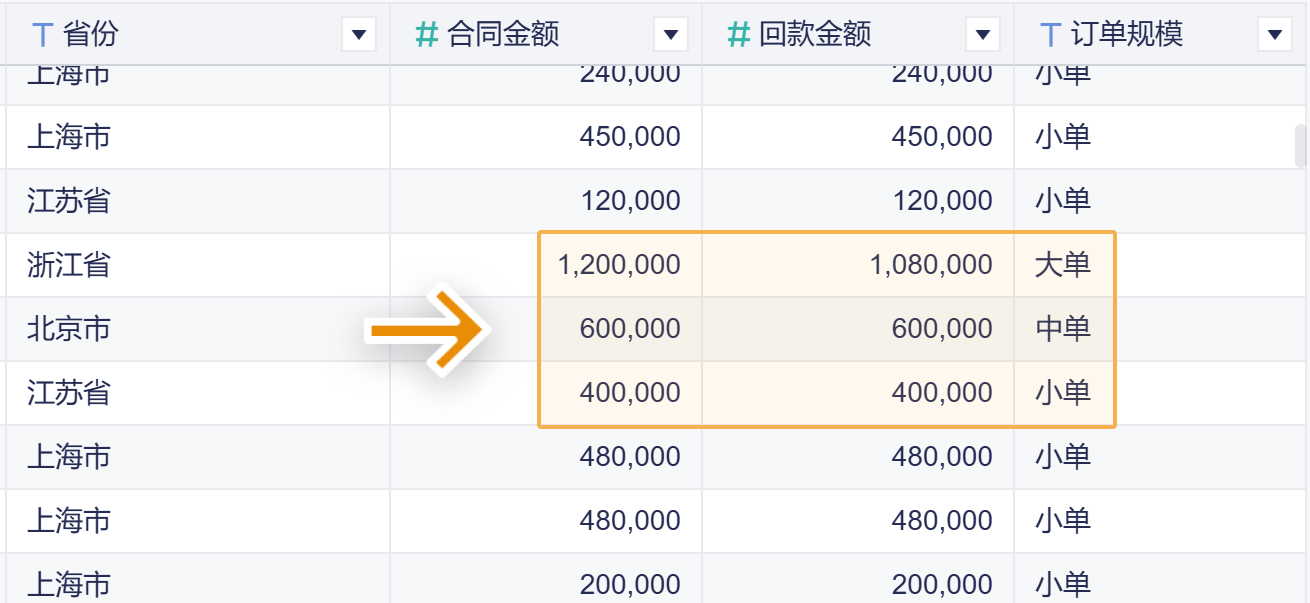
Task: Click the text type icon beside 订单规模
Action: [x=1050, y=35]
